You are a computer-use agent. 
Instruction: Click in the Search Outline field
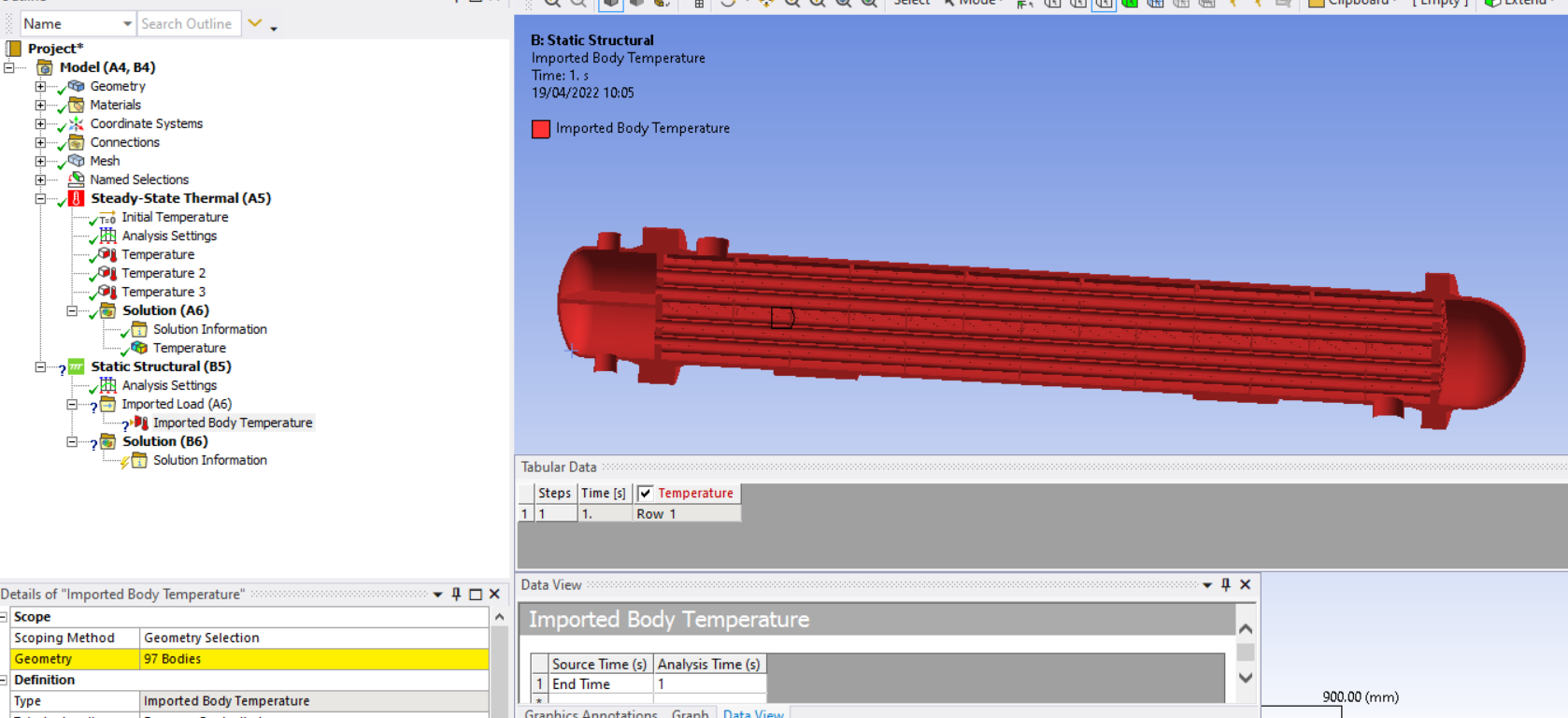click(x=187, y=23)
